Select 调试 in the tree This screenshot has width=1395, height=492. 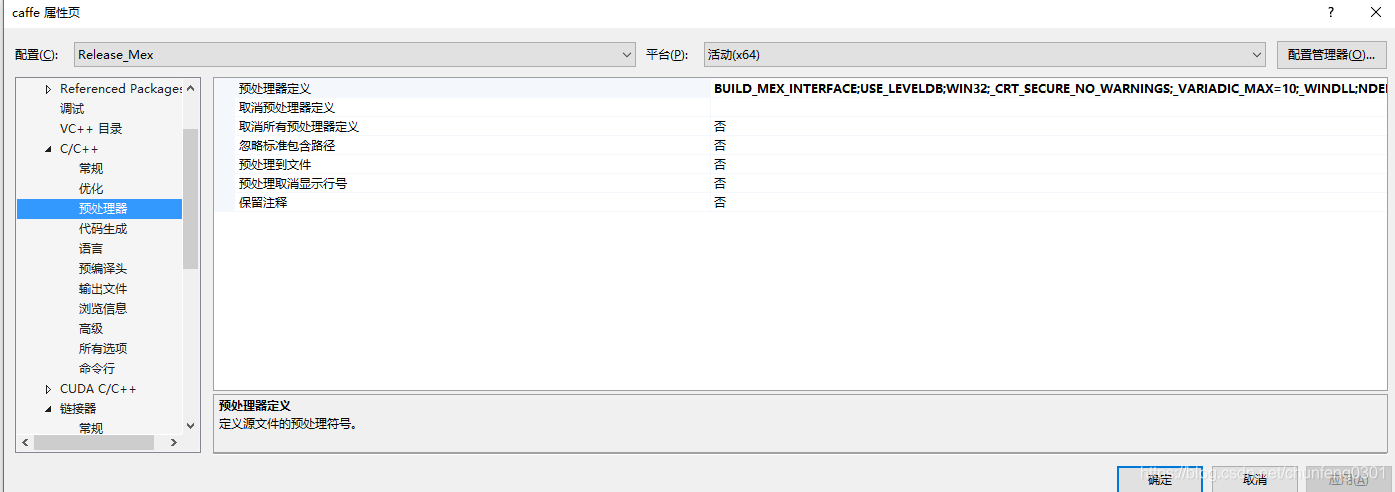[72, 109]
